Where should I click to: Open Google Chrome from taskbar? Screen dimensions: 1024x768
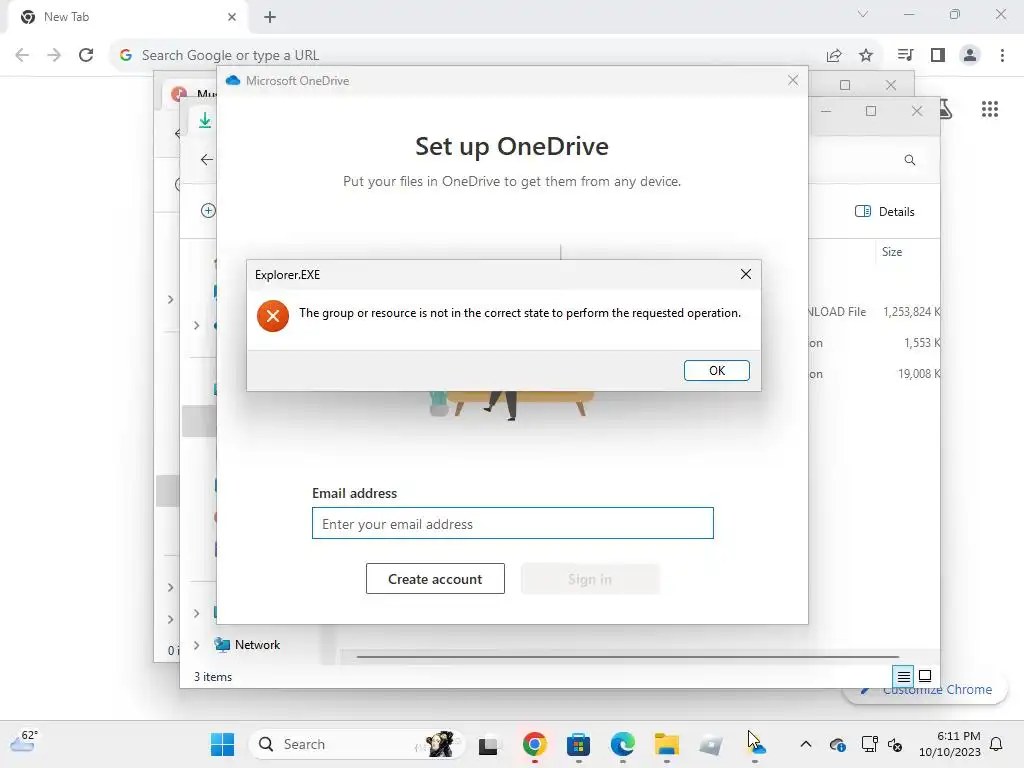[x=534, y=744]
